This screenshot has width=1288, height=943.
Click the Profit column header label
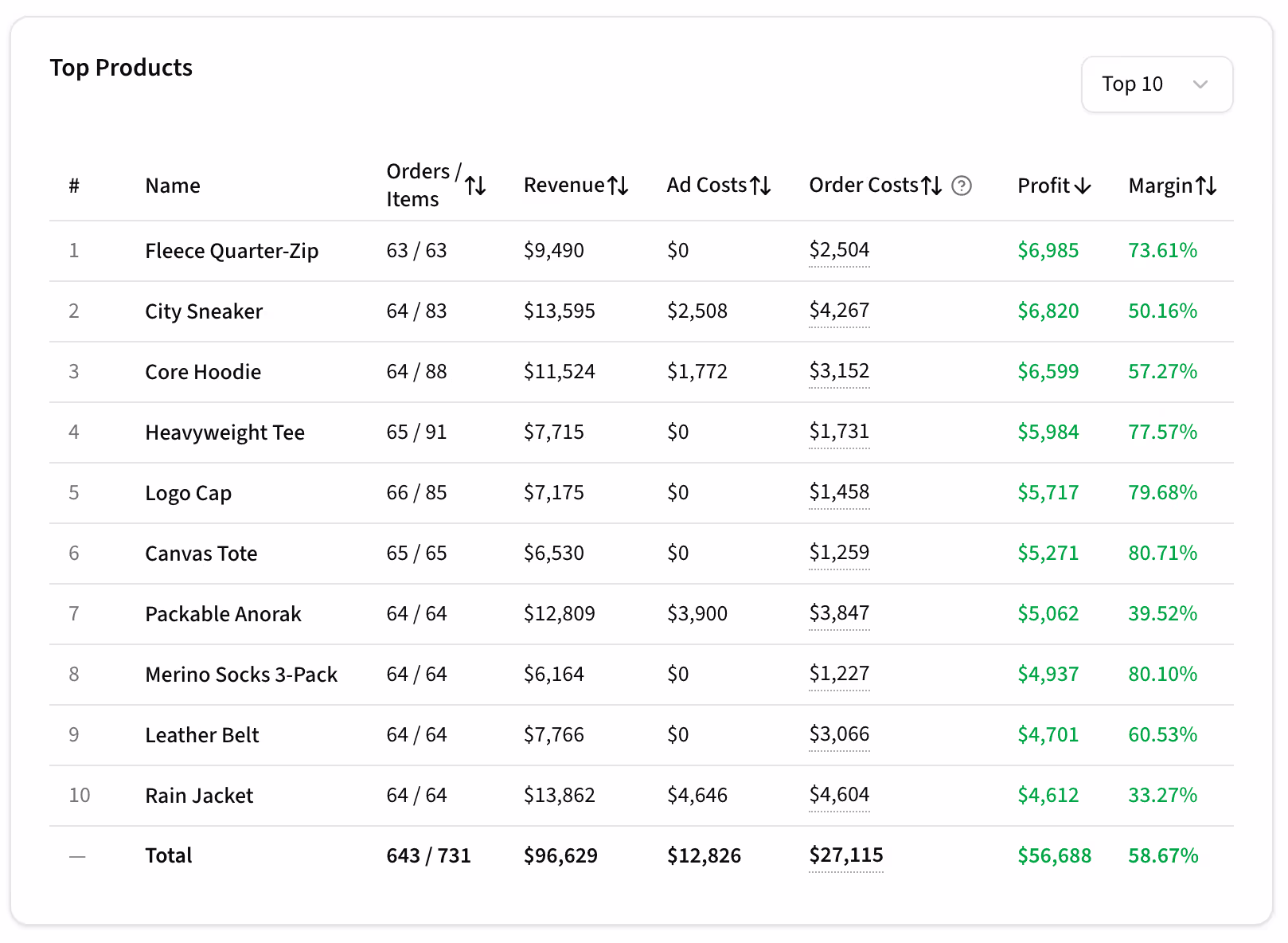(1044, 186)
